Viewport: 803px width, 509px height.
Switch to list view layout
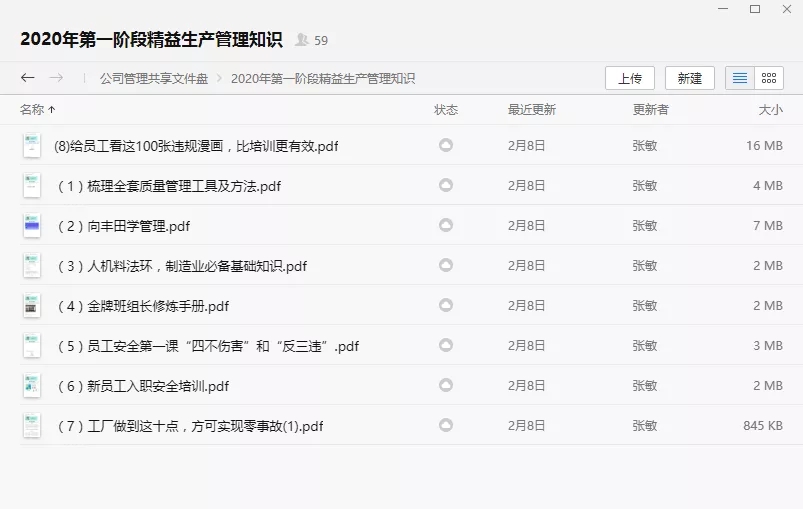[x=740, y=78]
